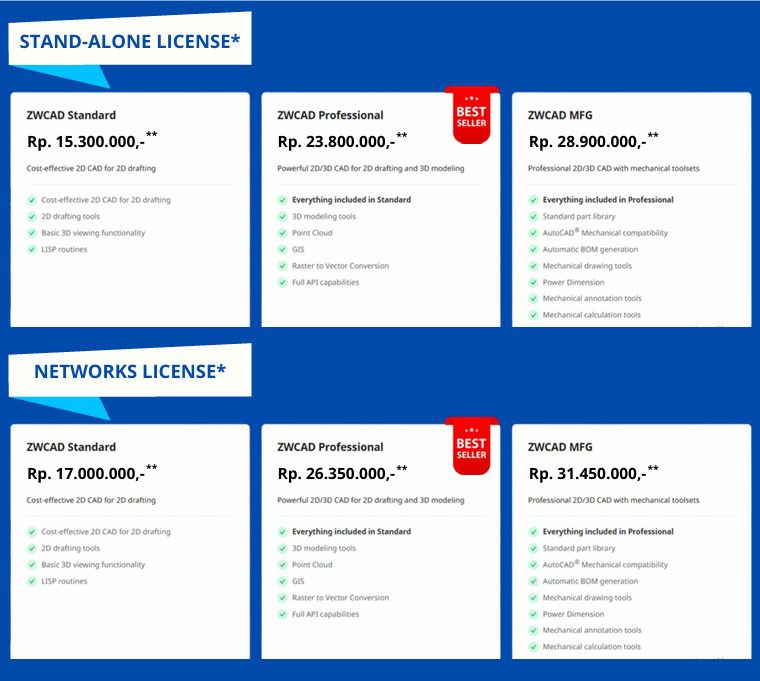Click the Rp. 28.900.000 price
This screenshot has width=760, height=681.
pyautogui.click(x=593, y=141)
